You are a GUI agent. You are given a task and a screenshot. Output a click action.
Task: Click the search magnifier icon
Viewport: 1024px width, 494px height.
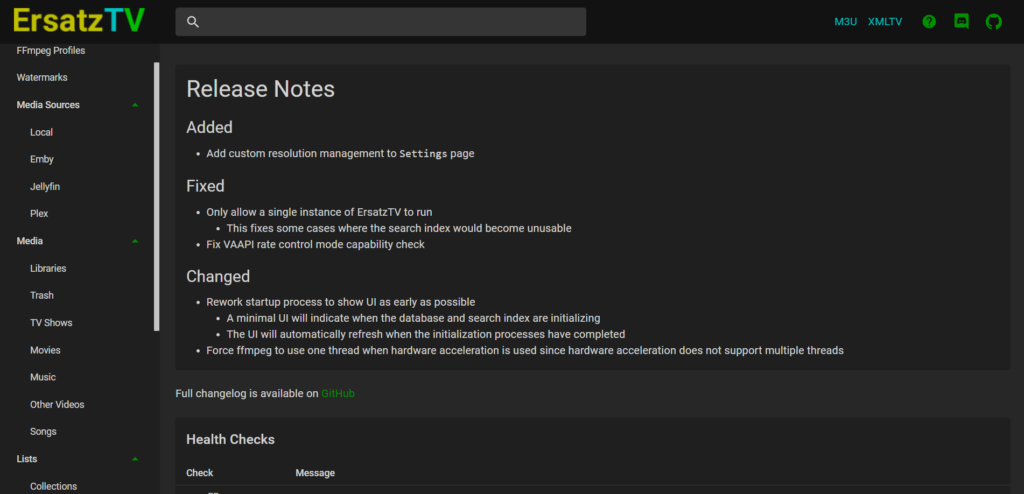pos(193,22)
